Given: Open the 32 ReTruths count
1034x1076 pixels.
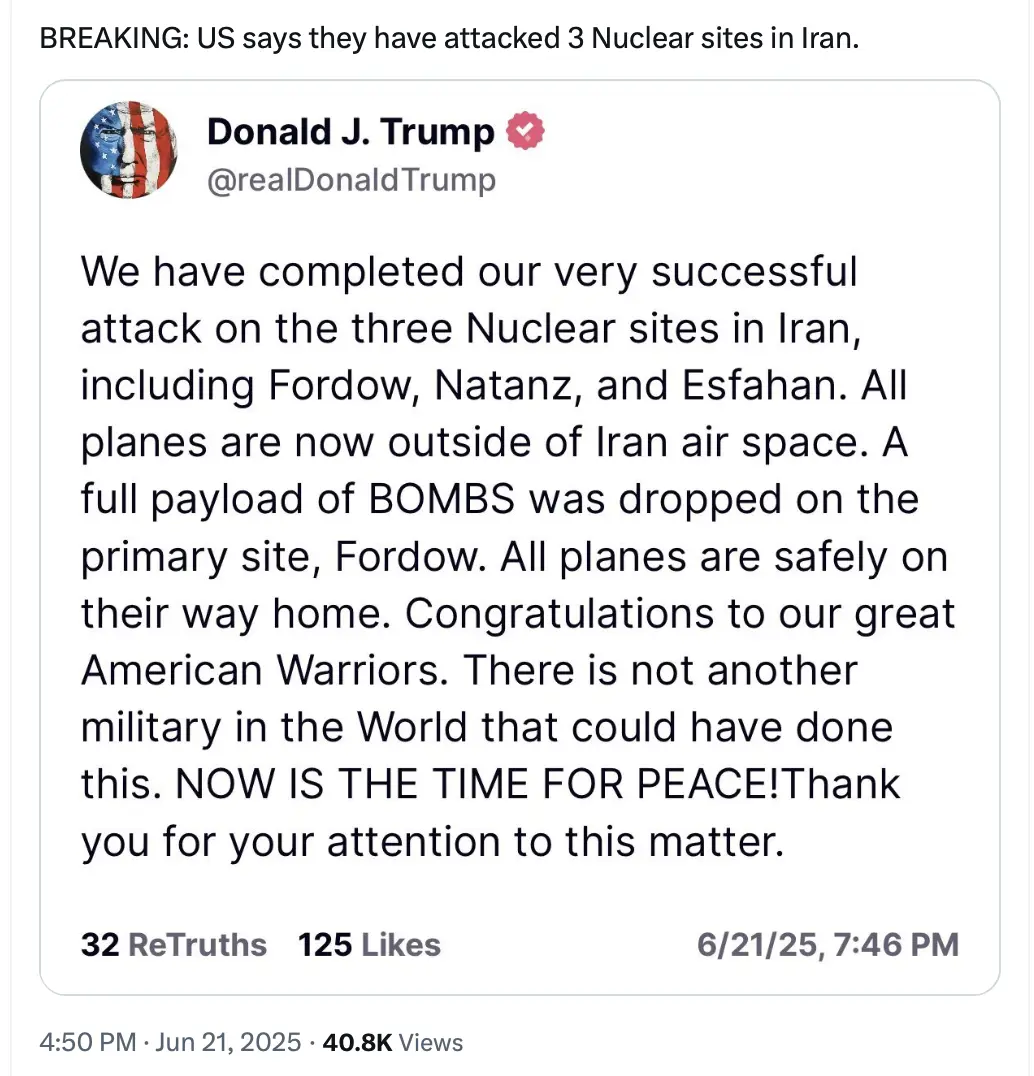Looking at the screenshot, I should [173, 945].
